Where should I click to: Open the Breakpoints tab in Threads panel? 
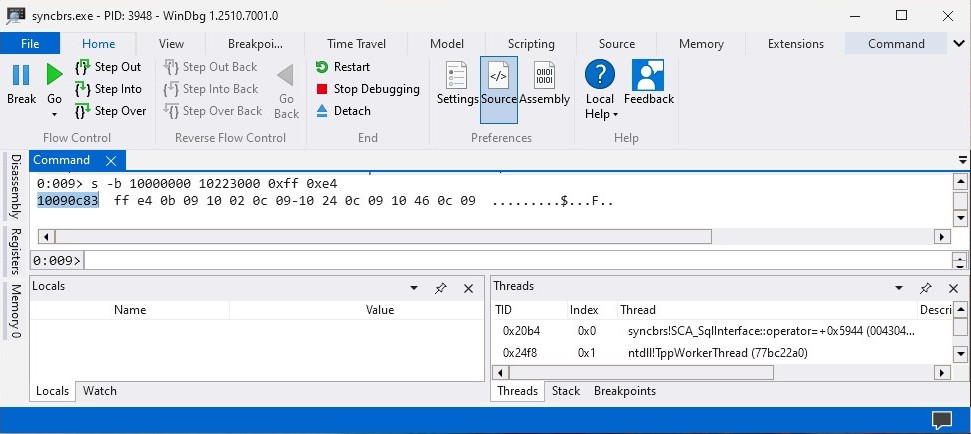624,391
